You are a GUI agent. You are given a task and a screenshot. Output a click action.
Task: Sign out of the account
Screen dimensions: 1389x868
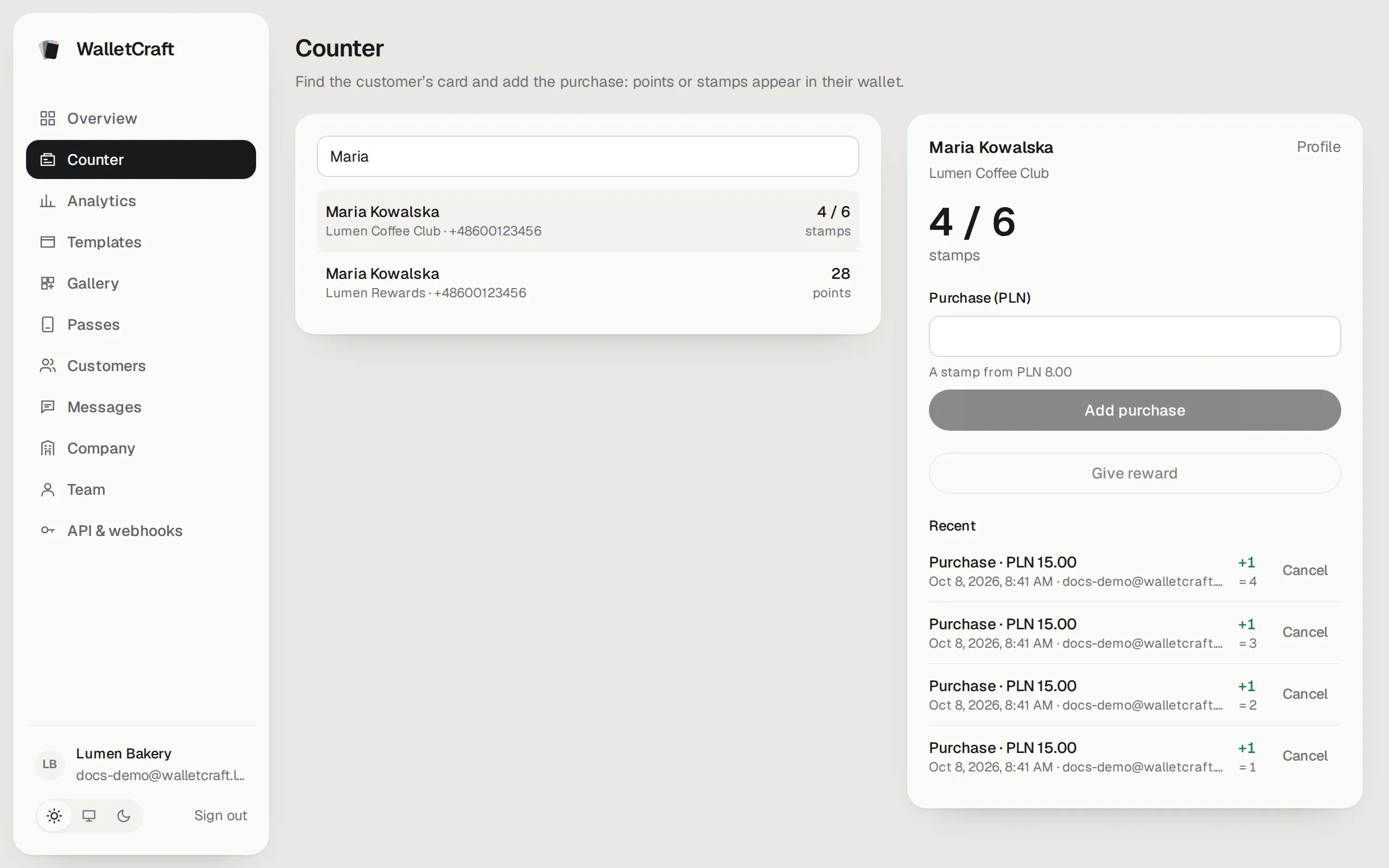click(220, 816)
